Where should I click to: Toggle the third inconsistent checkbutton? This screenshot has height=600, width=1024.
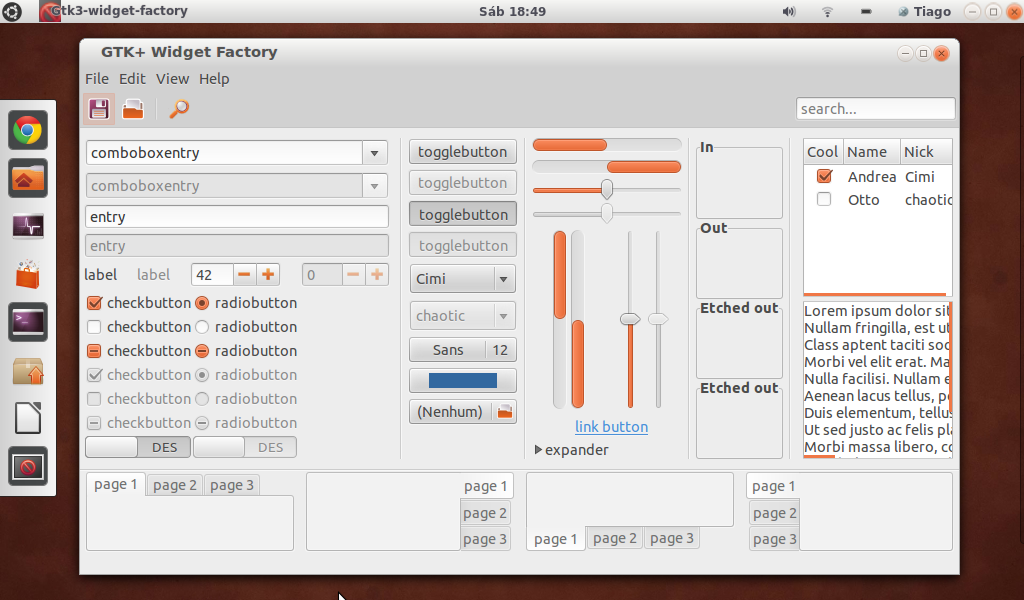(x=94, y=351)
